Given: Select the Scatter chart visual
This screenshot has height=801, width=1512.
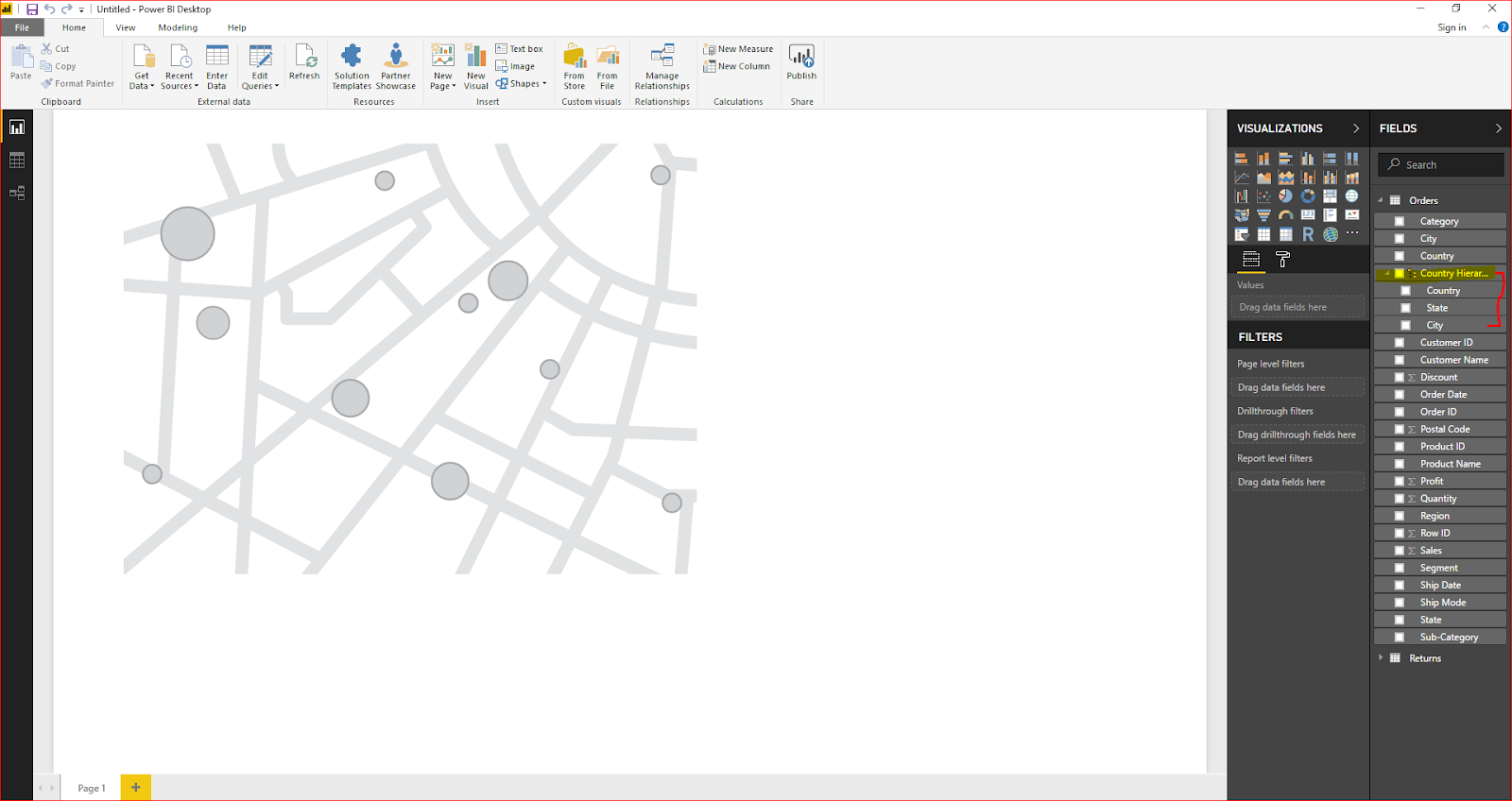Looking at the screenshot, I should pyautogui.click(x=1263, y=196).
